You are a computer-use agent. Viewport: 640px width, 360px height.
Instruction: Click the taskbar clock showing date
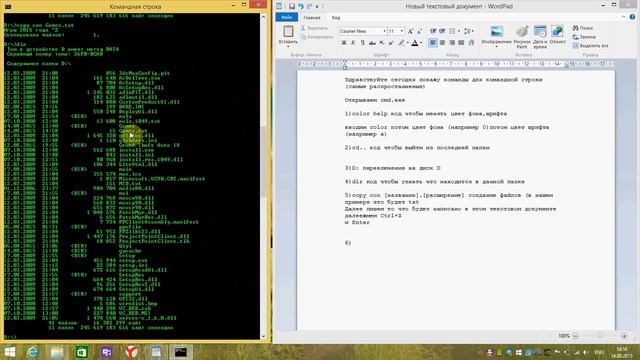coord(622,352)
